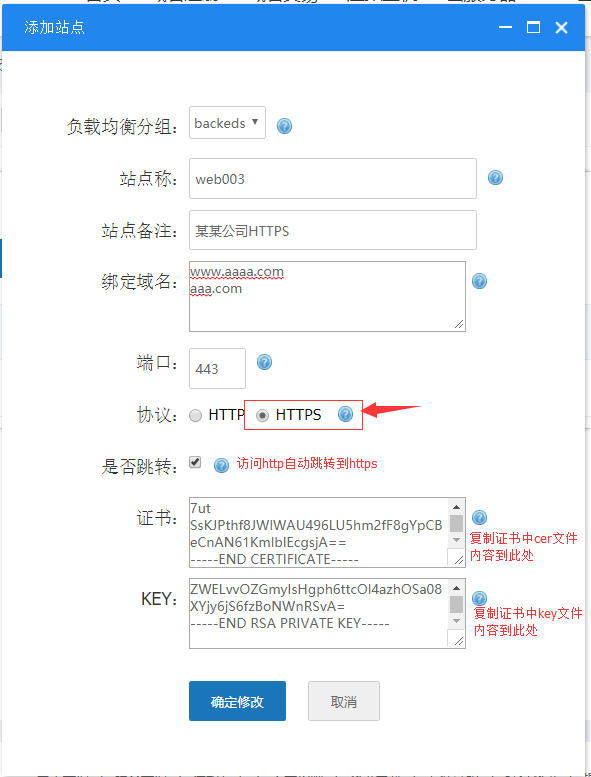The height and width of the screenshot is (777, 591).
Task: Click help icon beside KEY textarea
Action: [479, 598]
